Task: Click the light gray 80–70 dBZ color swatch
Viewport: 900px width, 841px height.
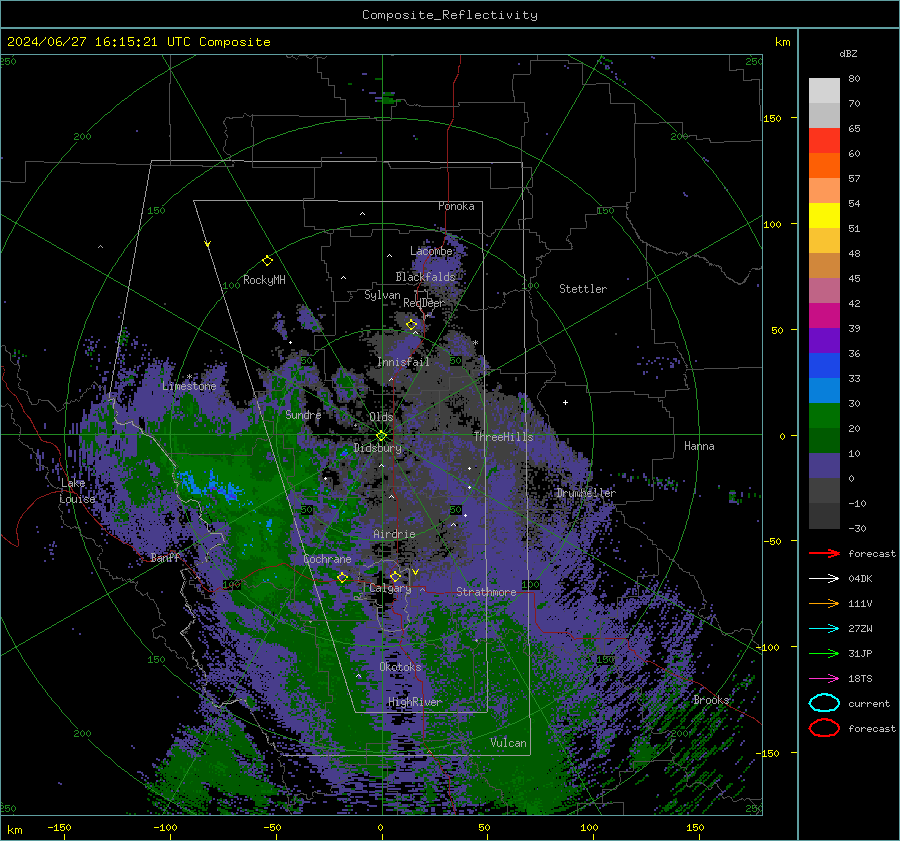Action: click(824, 91)
